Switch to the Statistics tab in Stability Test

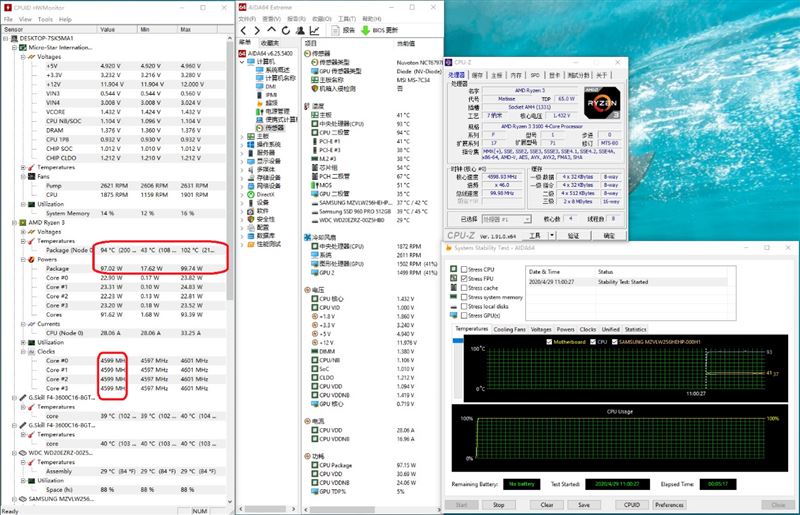pyautogui.click(x=635, y=330)
